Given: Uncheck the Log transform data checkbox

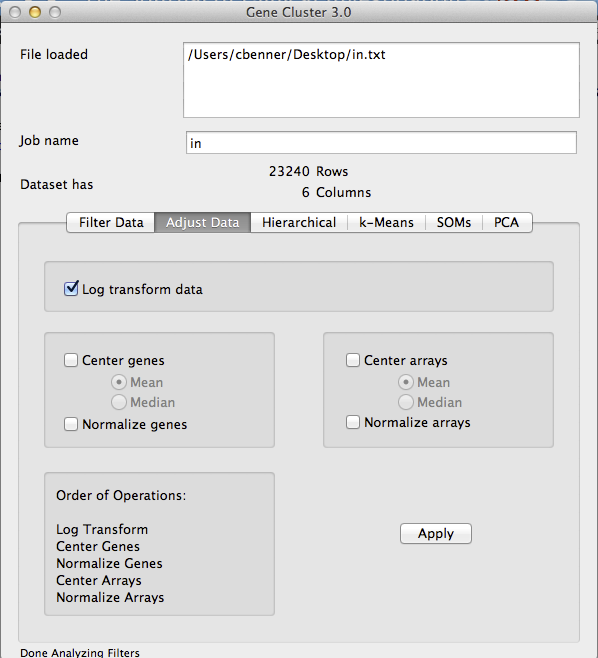Looking at the screenshot, I should pyautogui.click(x=71, y=289).
